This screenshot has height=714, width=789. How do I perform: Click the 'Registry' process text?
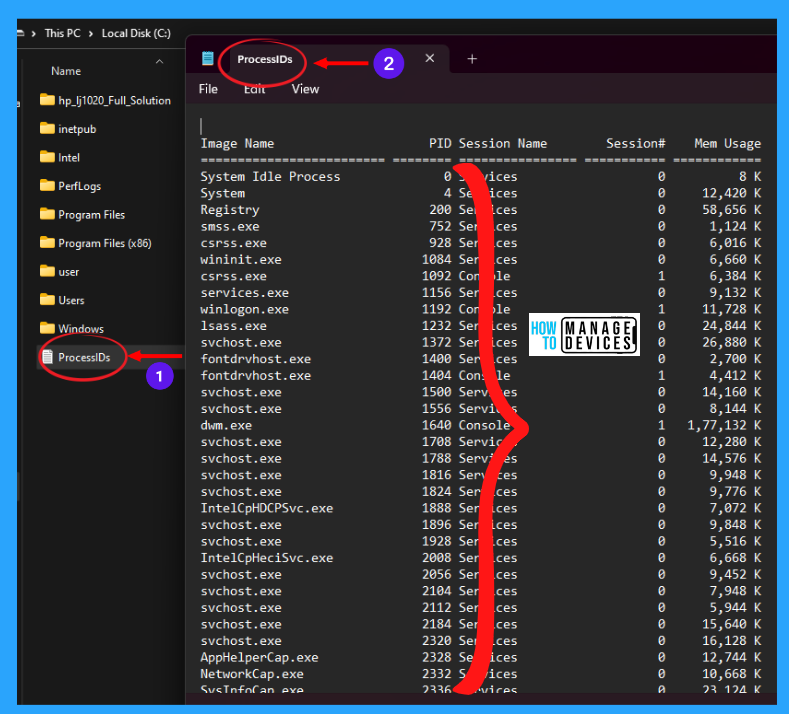[230, 210]
